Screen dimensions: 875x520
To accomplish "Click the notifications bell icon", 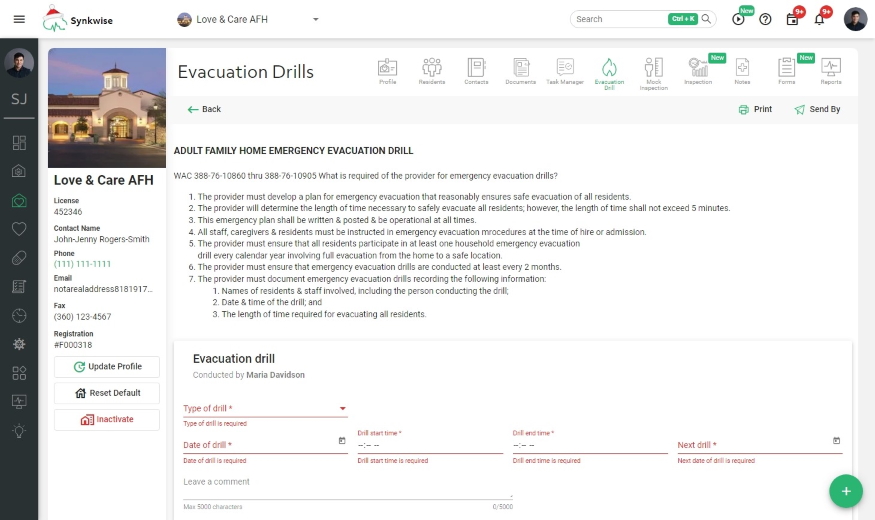I will [x=819, y=19].
